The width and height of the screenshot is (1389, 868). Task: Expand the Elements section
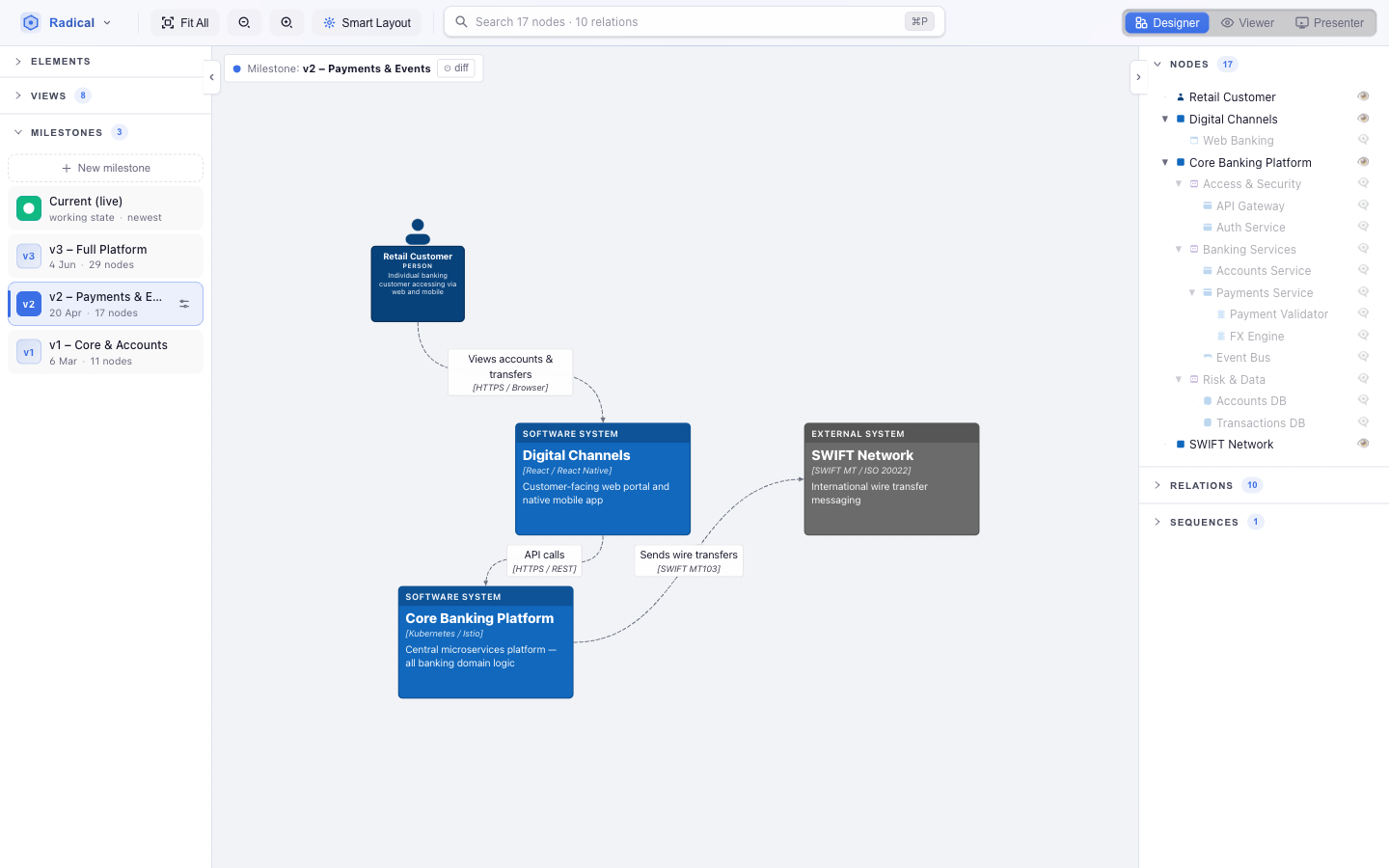(x=105, y=61)
